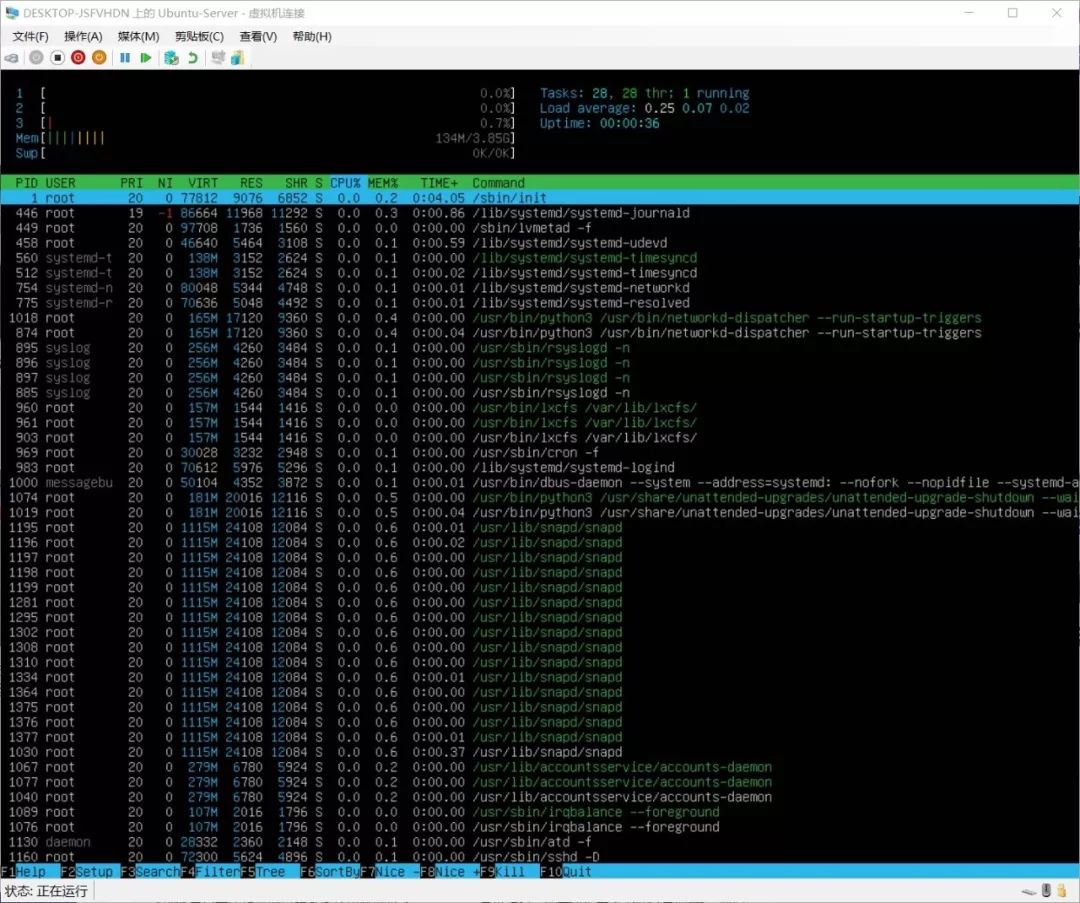
Task: Sort by the PID column header
Action: [26, 183]
